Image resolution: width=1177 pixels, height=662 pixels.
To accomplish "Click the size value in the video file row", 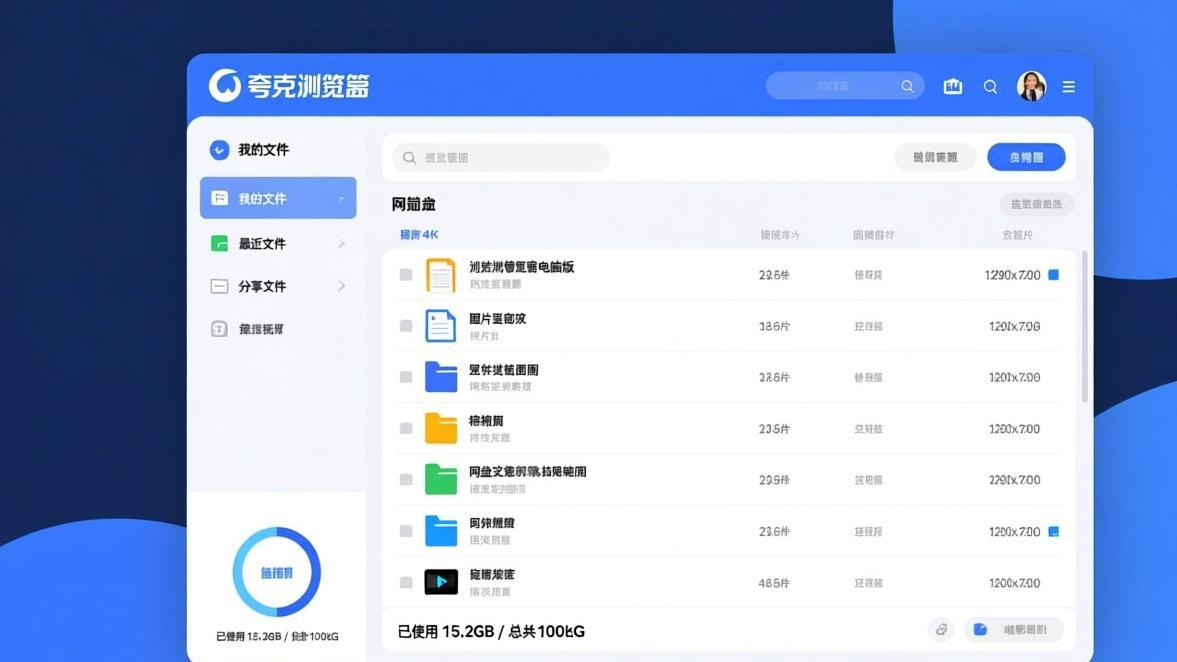I will click(x=774, y=582).
